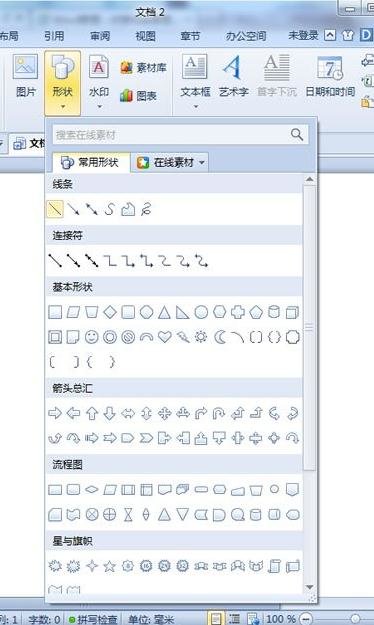The height and width of the screenshot is (625, 374).
Task: Open the 章节 ribbon tab
Action: pos(190,36)
